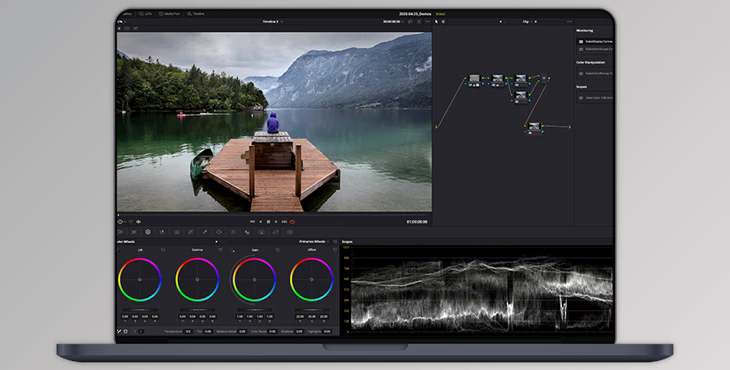The image size is (730, 370).
Task: Open the 3D stereoscopic palette
Action: point(290,232)
